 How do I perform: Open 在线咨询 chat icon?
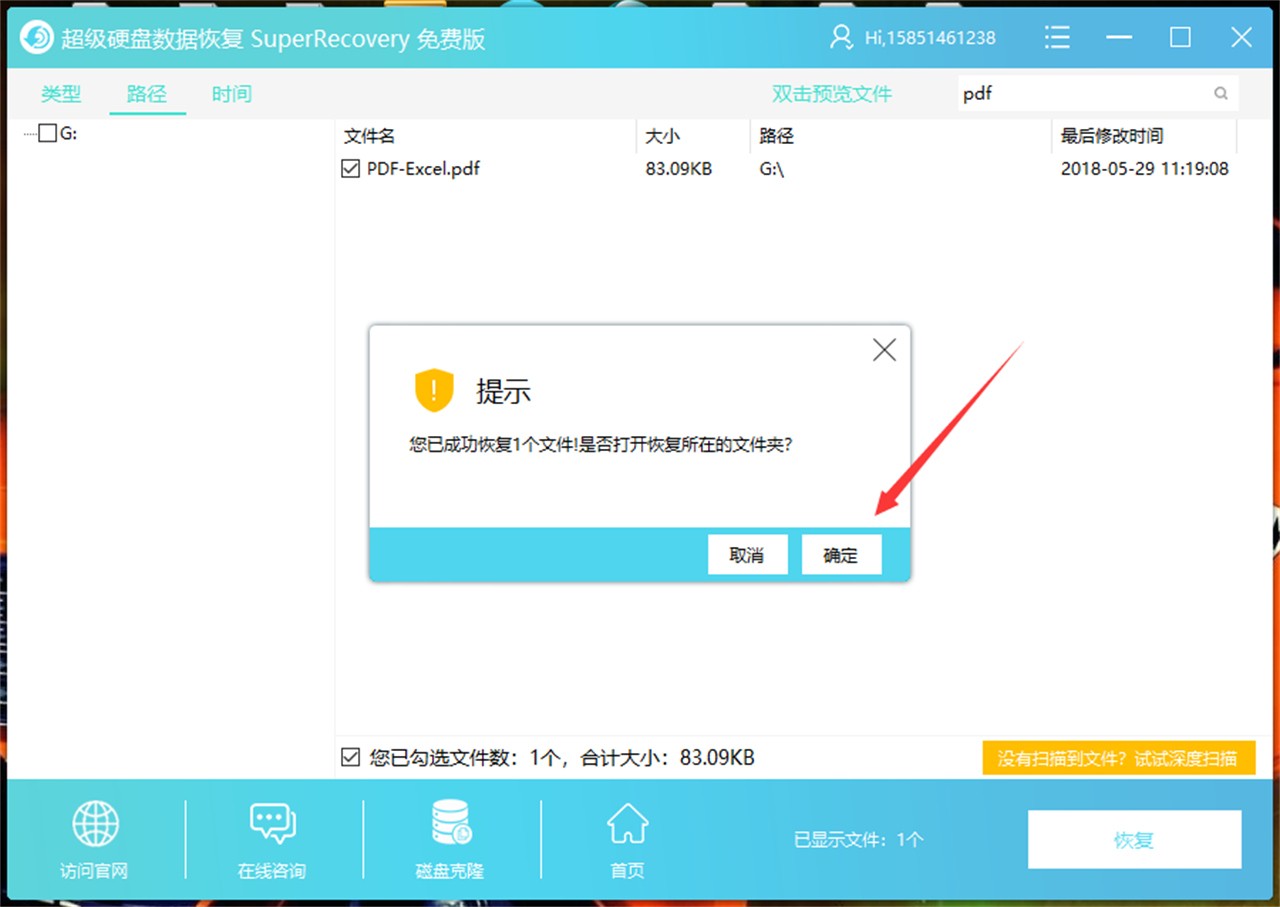point(271,827)
